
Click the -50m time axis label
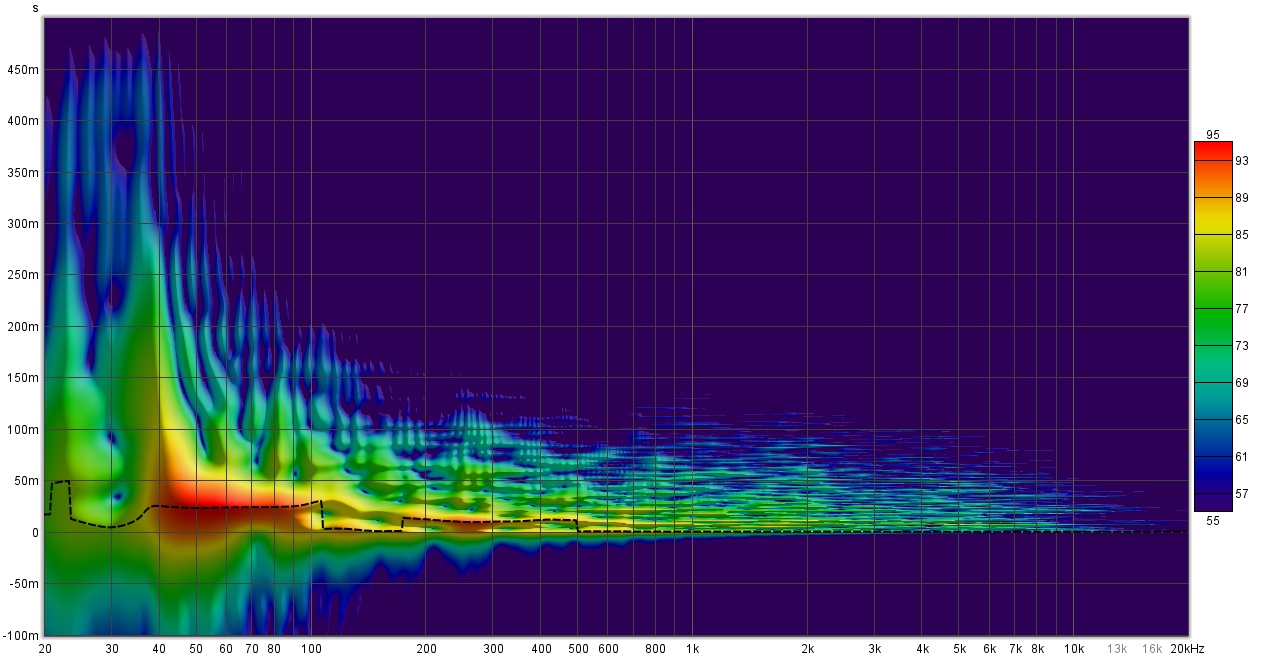click(x=24, y=584)
